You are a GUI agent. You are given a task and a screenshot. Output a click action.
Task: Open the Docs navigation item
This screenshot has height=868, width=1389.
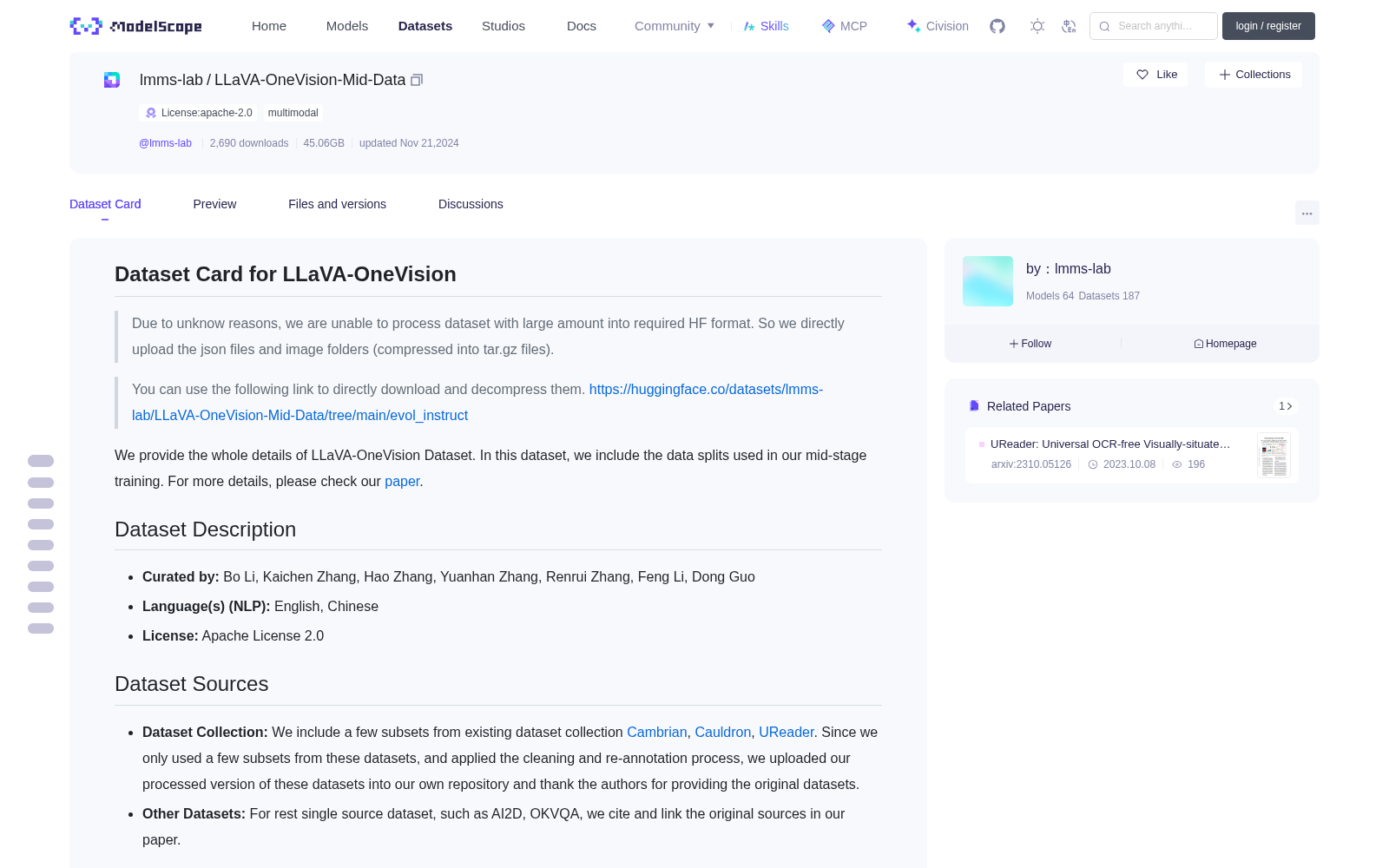[x=582, y=26]
